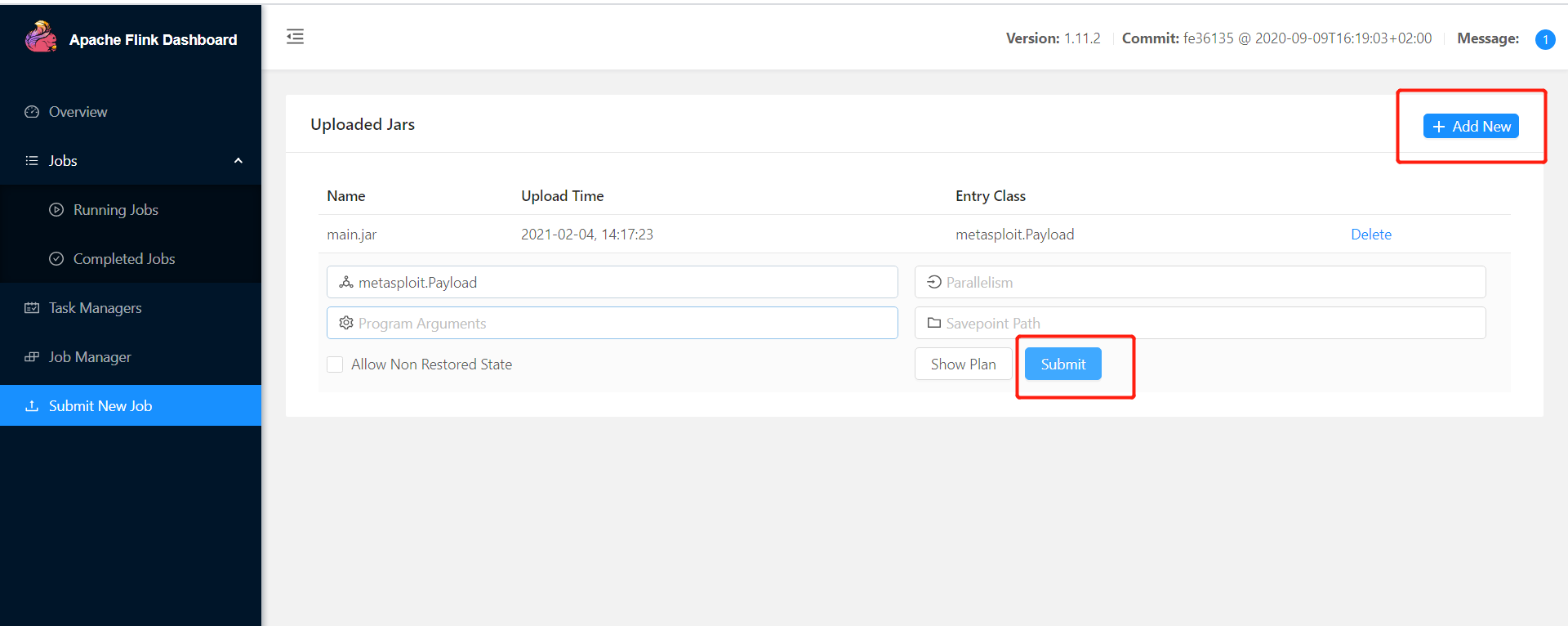This screenshot has height=626, width=1568.
Task: Click the Version 1.11.2 text
Action: click(x=1053, y=38)
